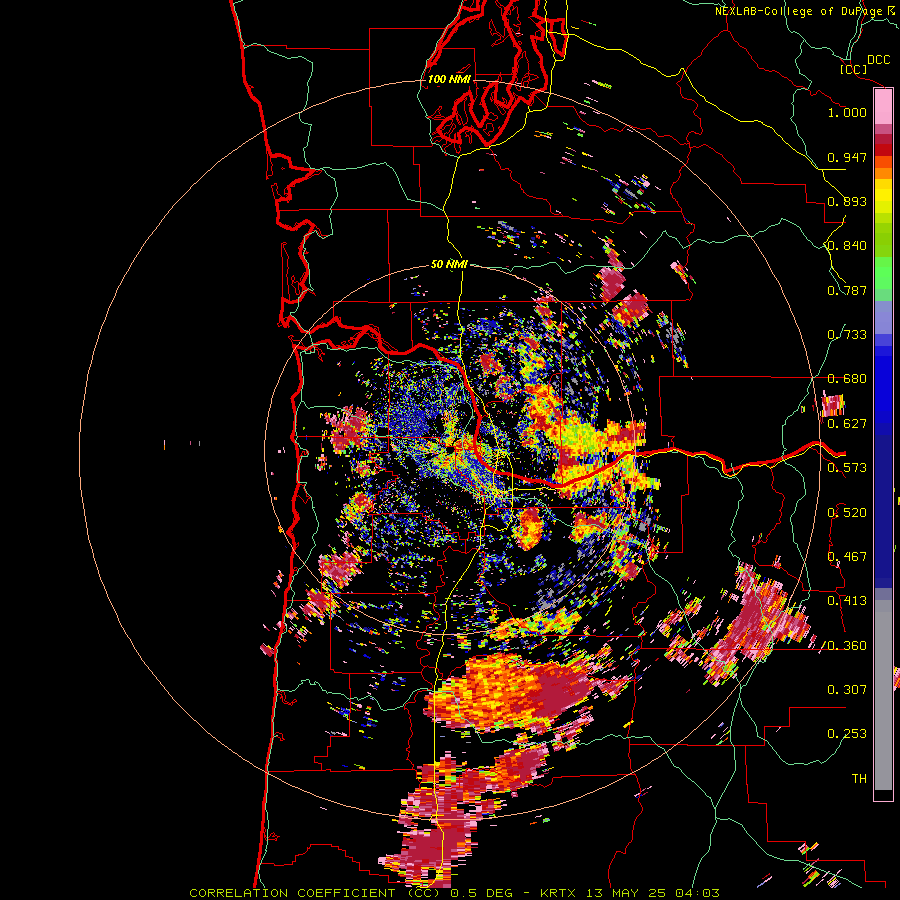The image size is (900, 900).
Task: Click the TH label on the scale
Action: tap(859, 779)
